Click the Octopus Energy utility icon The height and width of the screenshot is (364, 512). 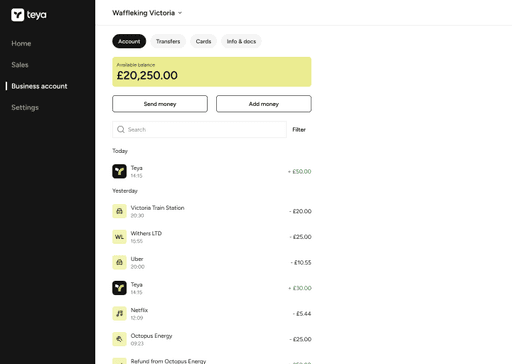[x=119, y=339]
